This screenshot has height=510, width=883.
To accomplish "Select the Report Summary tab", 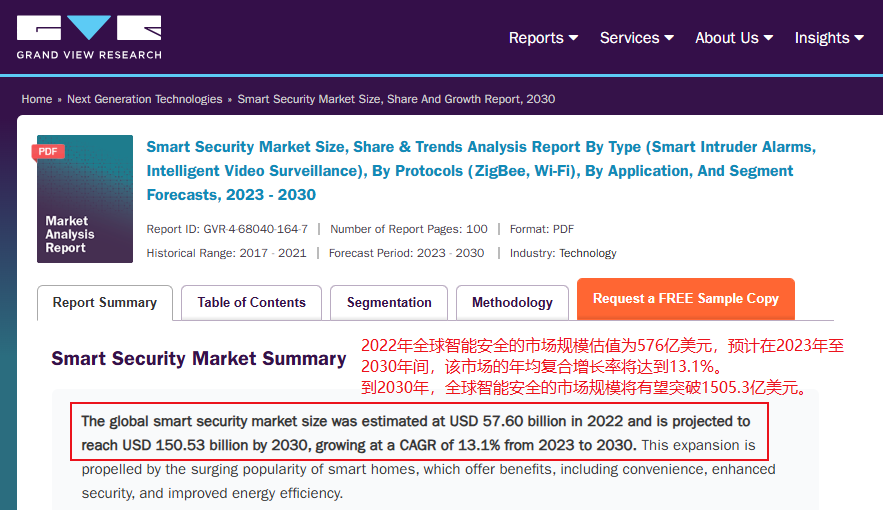I will (105, 303).
